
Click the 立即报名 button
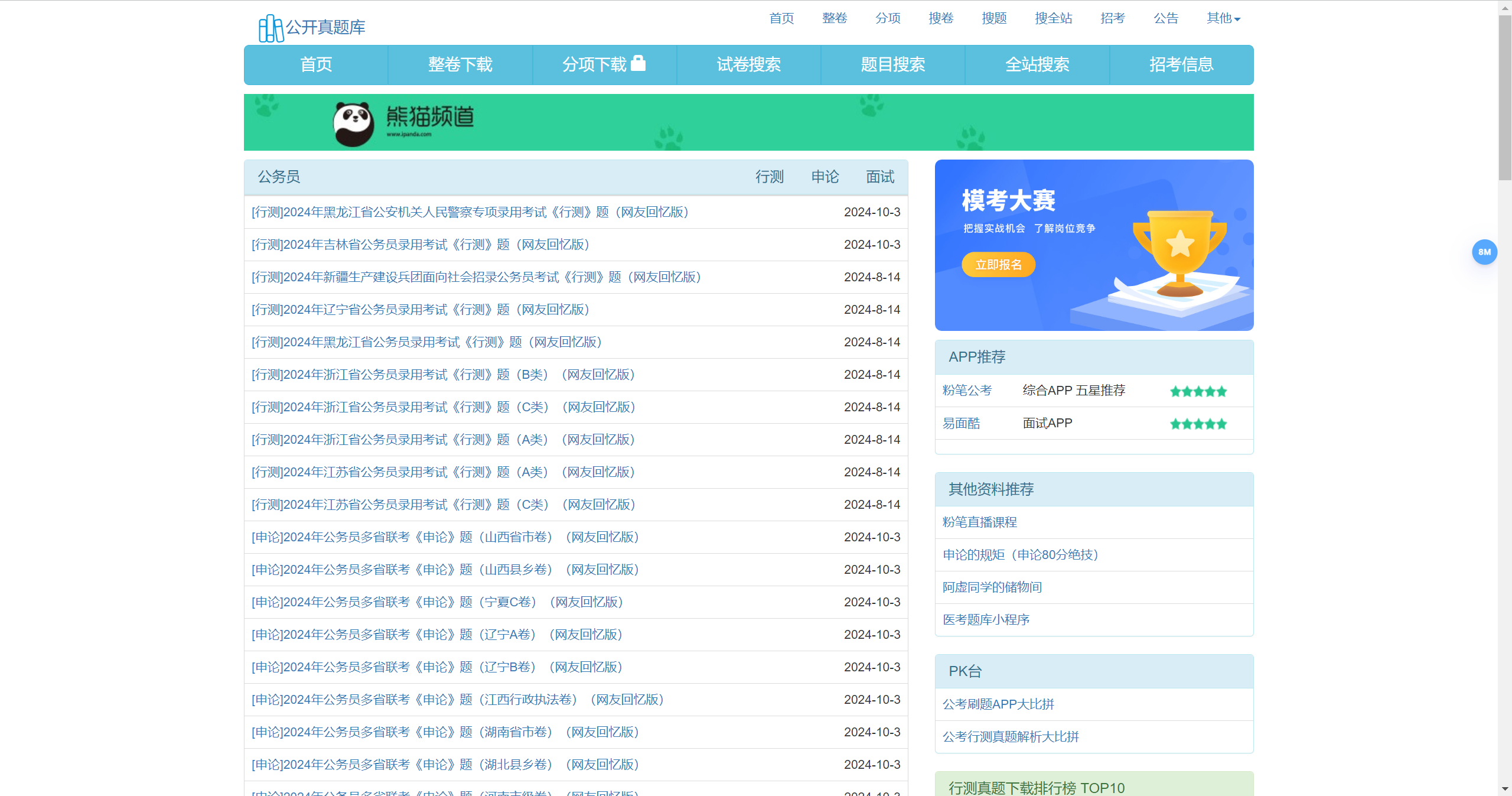click(x=998, y=265)
